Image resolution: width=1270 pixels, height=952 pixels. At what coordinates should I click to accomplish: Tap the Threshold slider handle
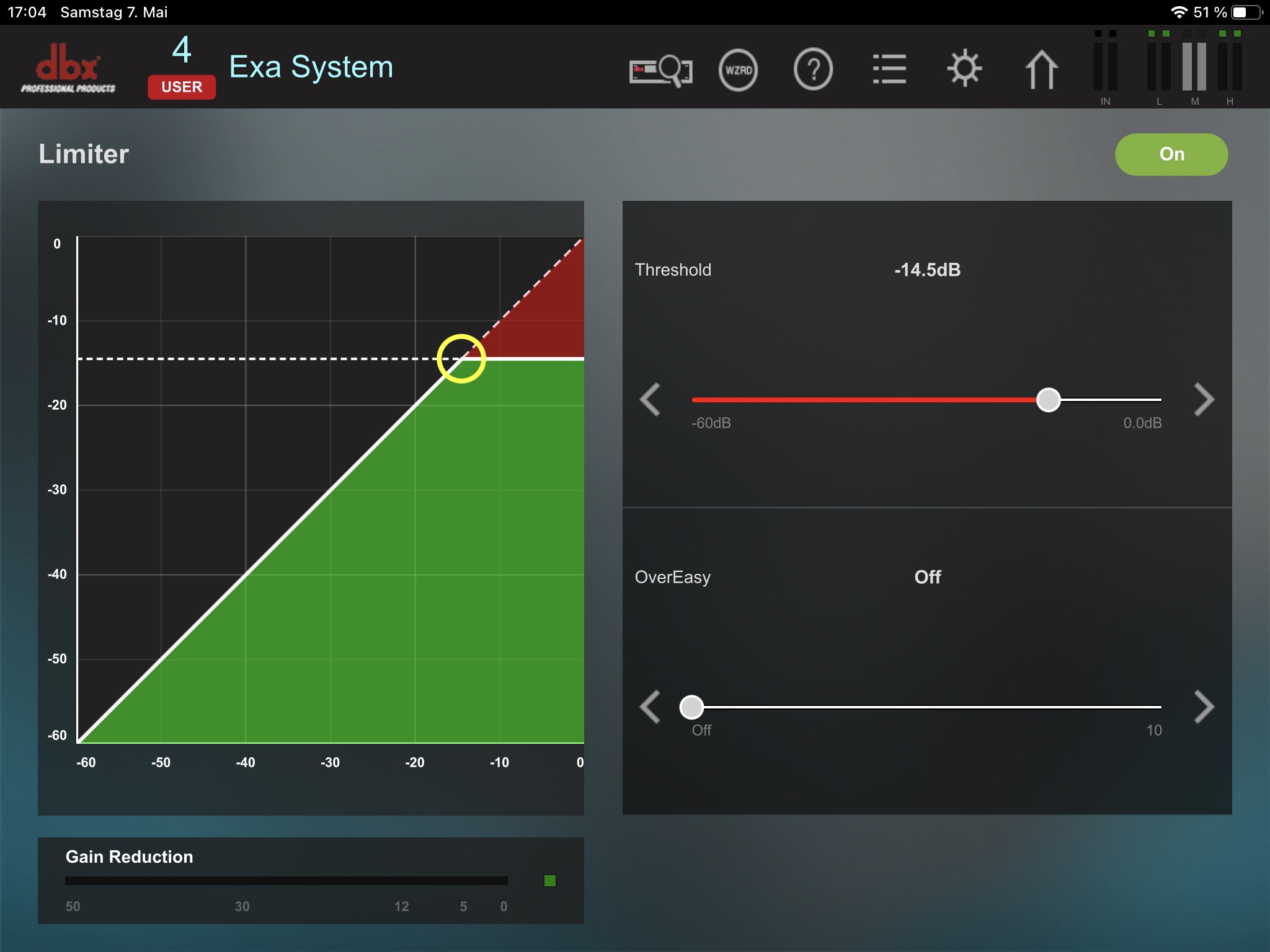tap(1049, 400)
